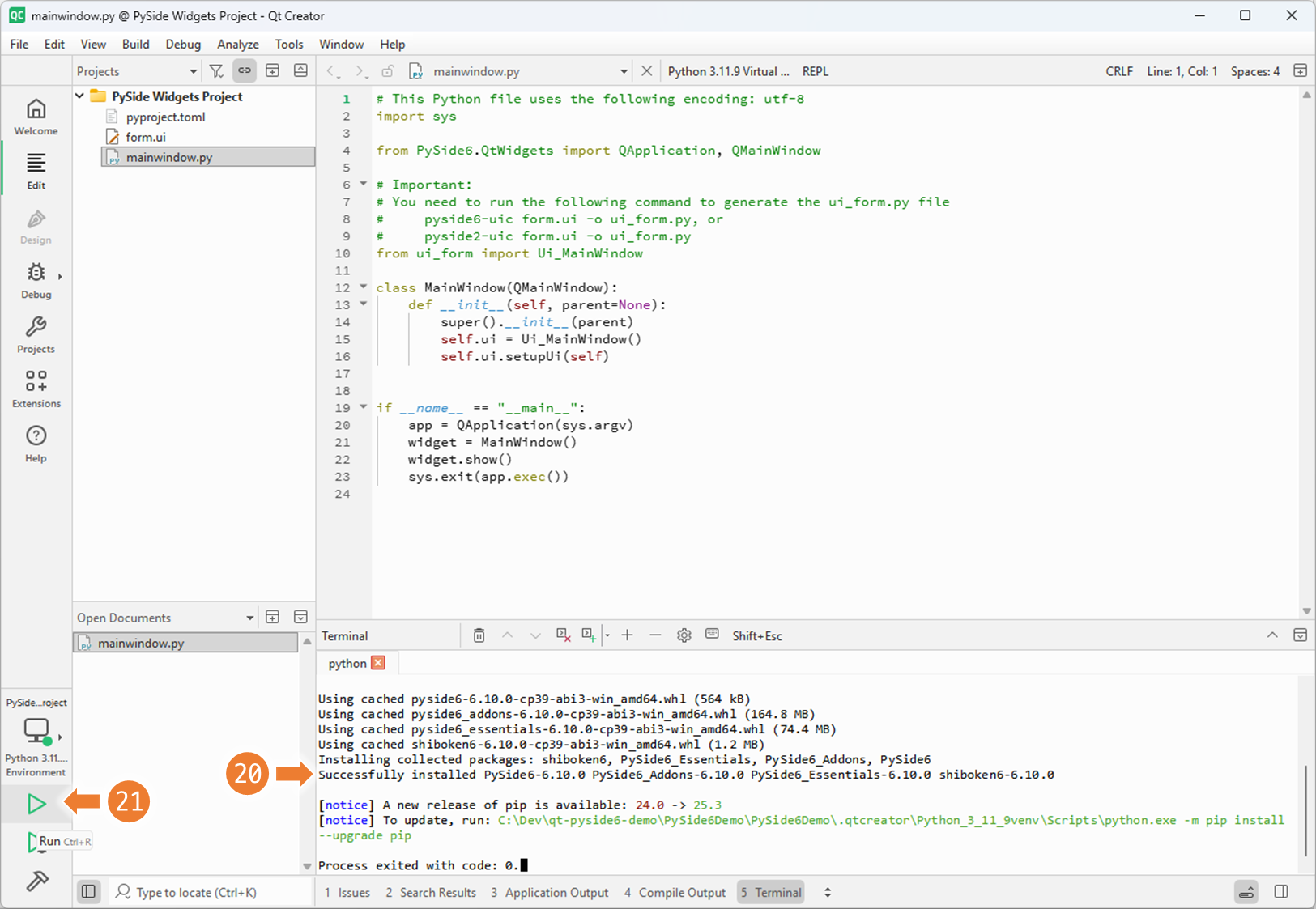1316x909 pixels.
Task: Select pyproject.toml in the project tree
Action: (165, 117)
